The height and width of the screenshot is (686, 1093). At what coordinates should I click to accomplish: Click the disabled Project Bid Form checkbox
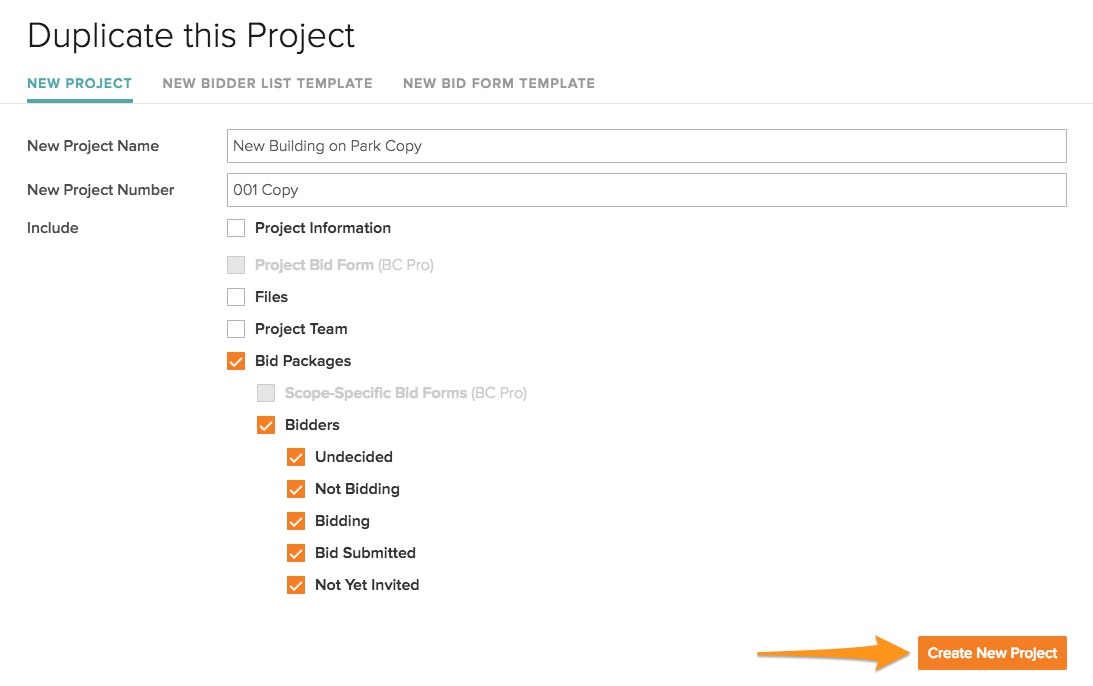pos(236,265)
